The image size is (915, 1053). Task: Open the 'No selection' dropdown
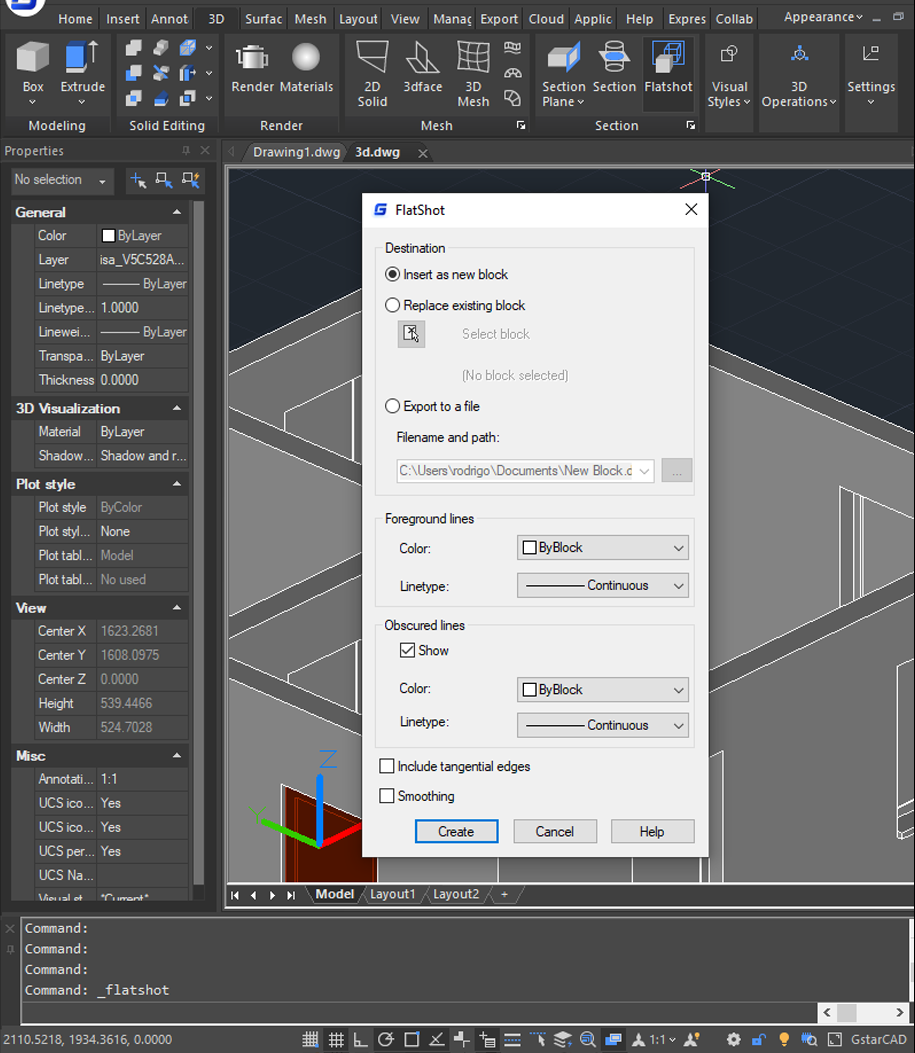click(x=62, y=180)
